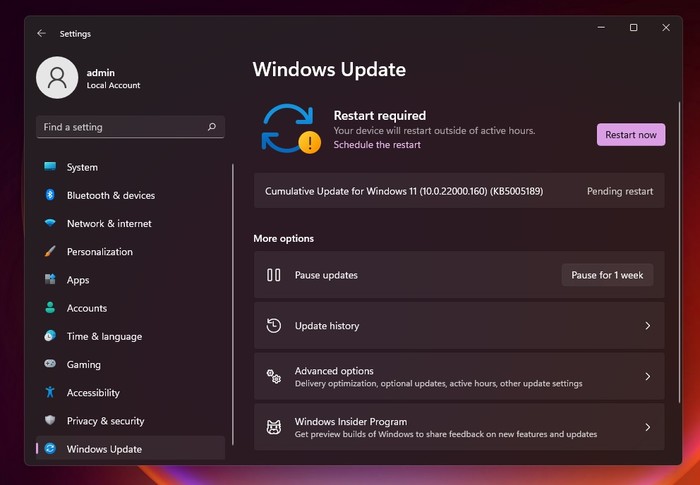Click the Personalization paintbrush icon
Image resolution: width=700 pixels, height=485 pixels.
[x=50, y=252]
